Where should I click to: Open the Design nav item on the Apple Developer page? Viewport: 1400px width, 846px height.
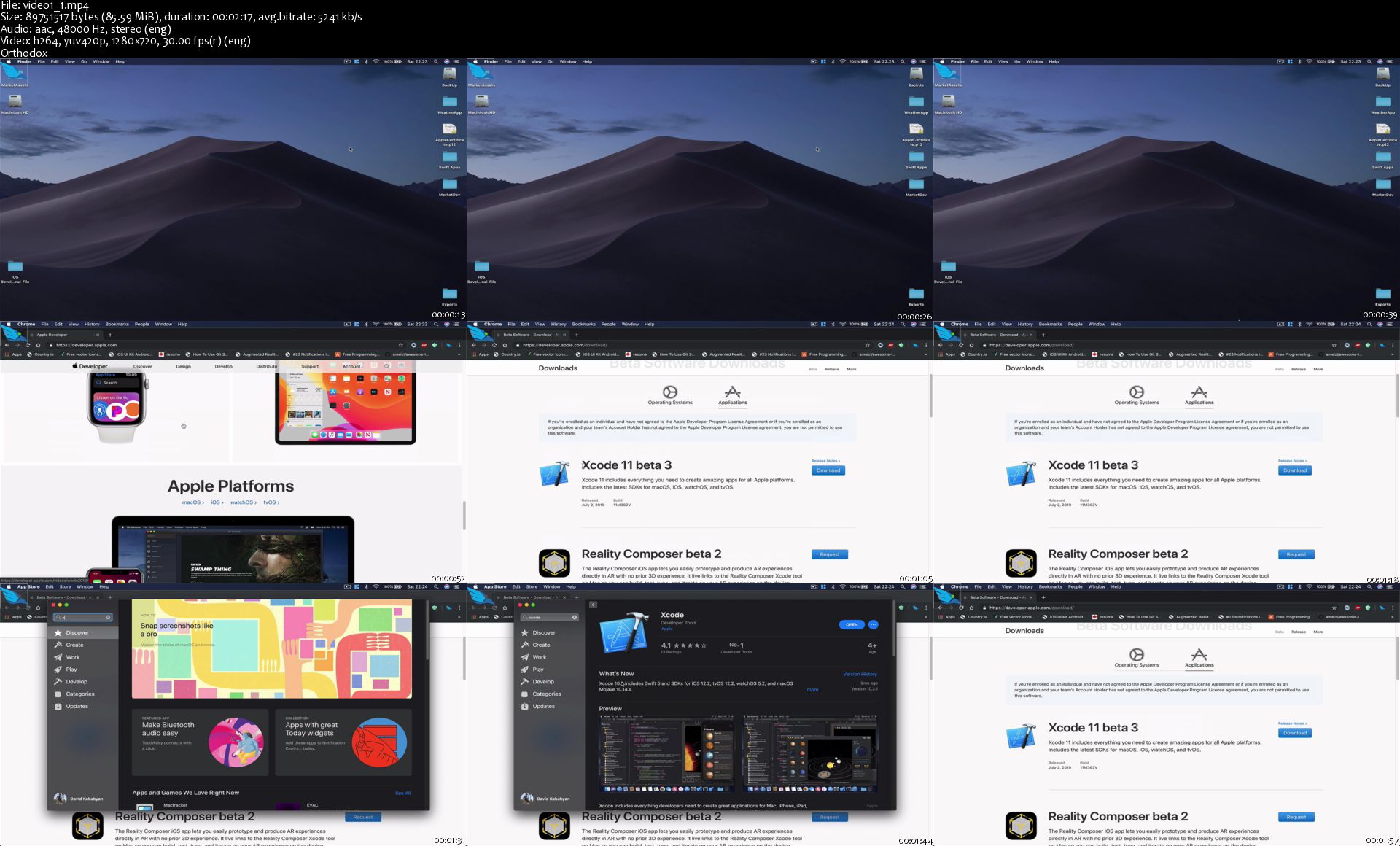183,366
